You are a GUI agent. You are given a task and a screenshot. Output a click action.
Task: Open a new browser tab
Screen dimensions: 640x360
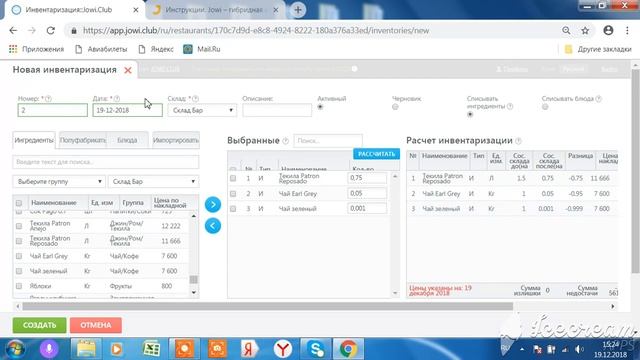click(298, 10)
